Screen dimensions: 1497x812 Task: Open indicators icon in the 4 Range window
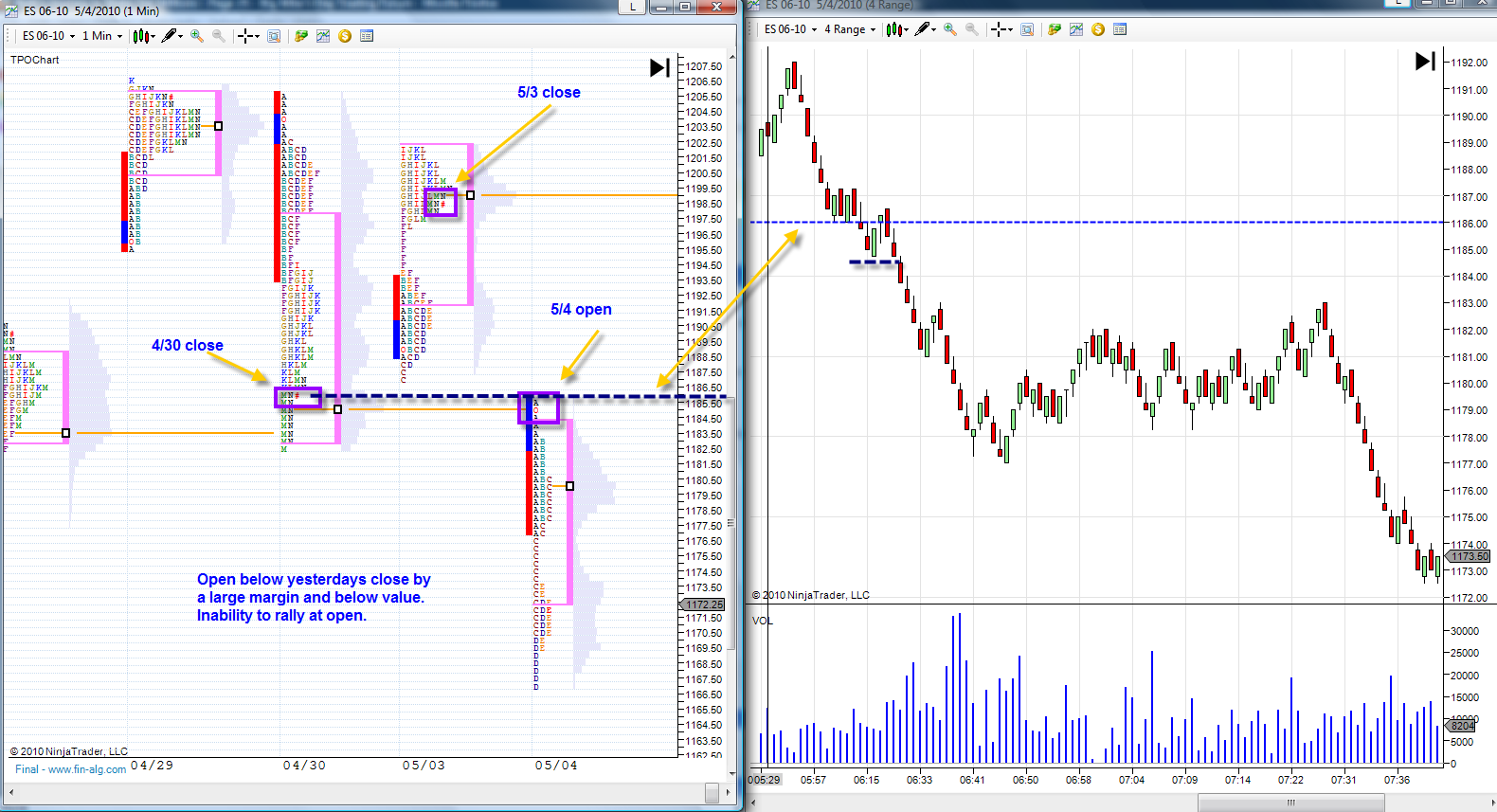click(1076, 29)
